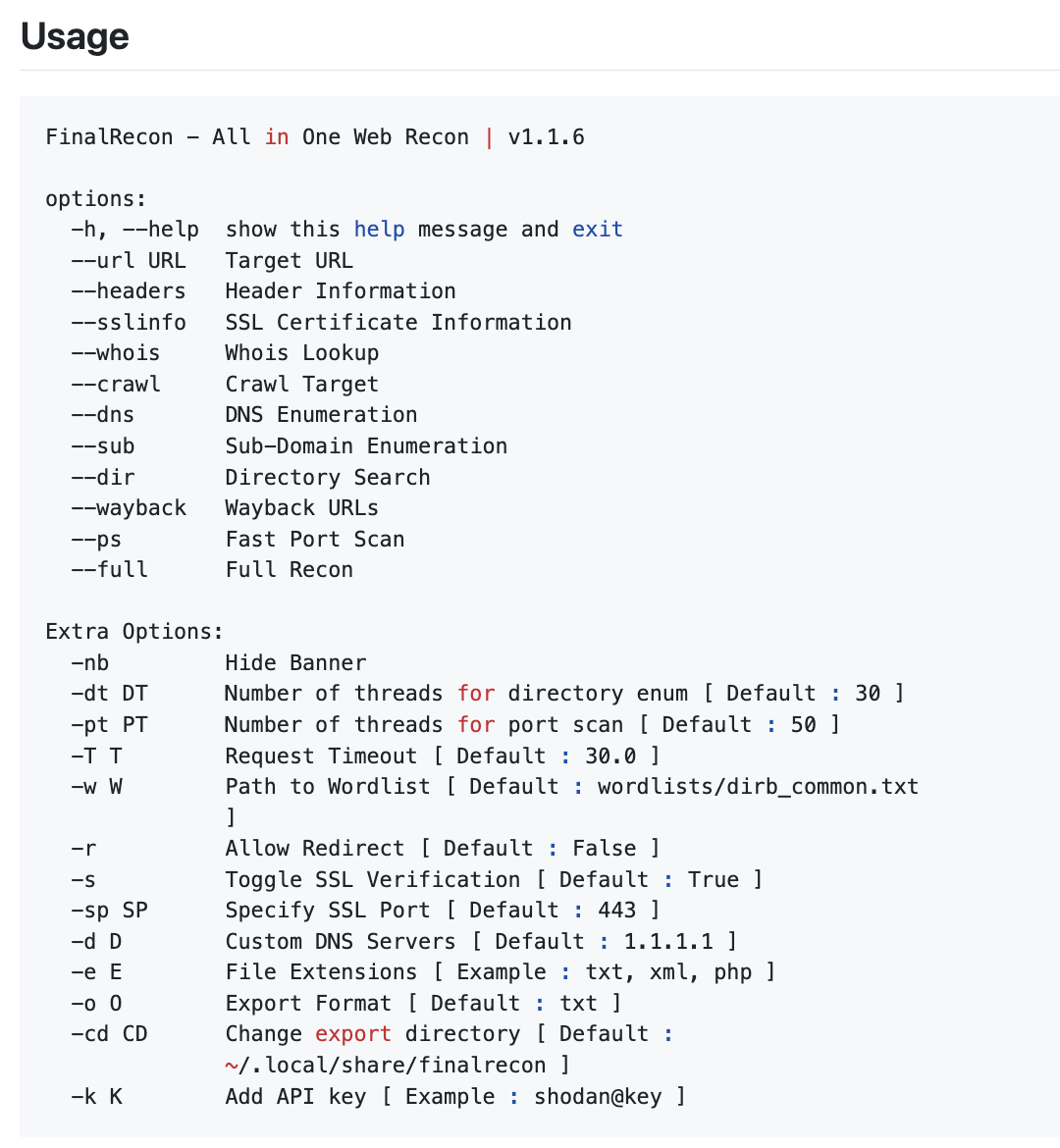Screen dimensions: 1060x1148
Task: Click the --wayback option flag
Action: [x=128, y=508]
